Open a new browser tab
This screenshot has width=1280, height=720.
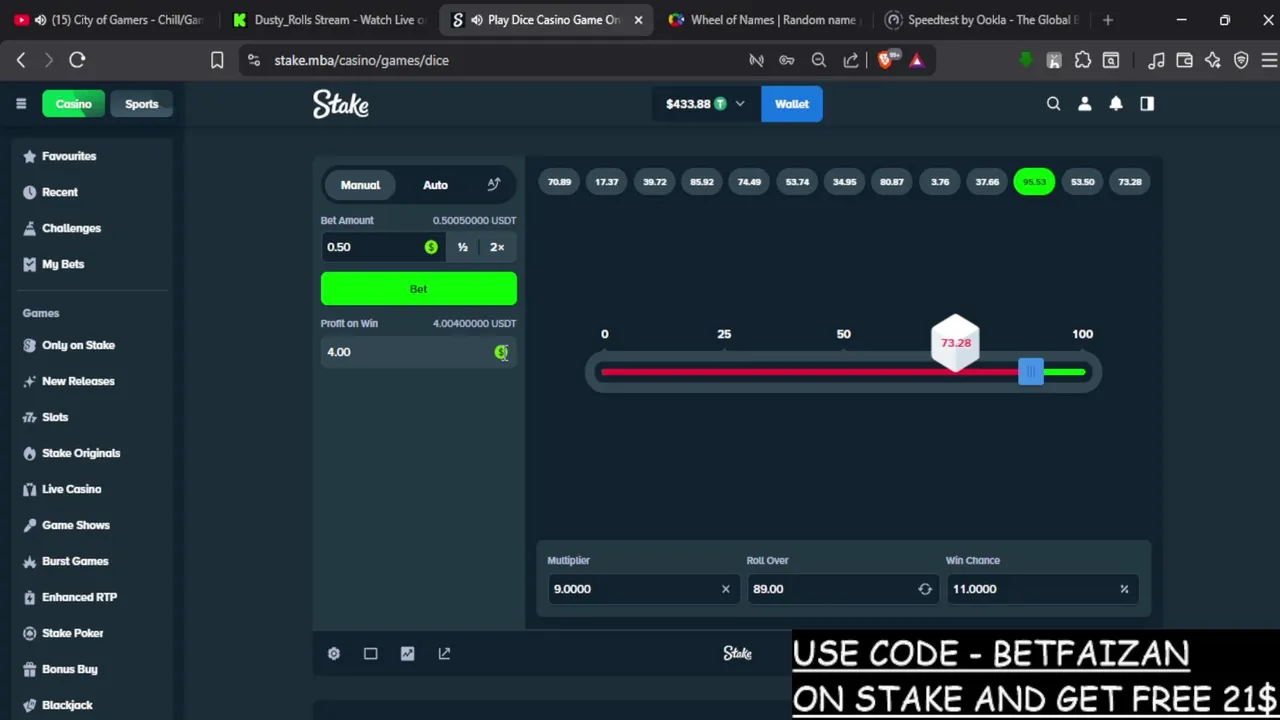tap(1108, 20)
